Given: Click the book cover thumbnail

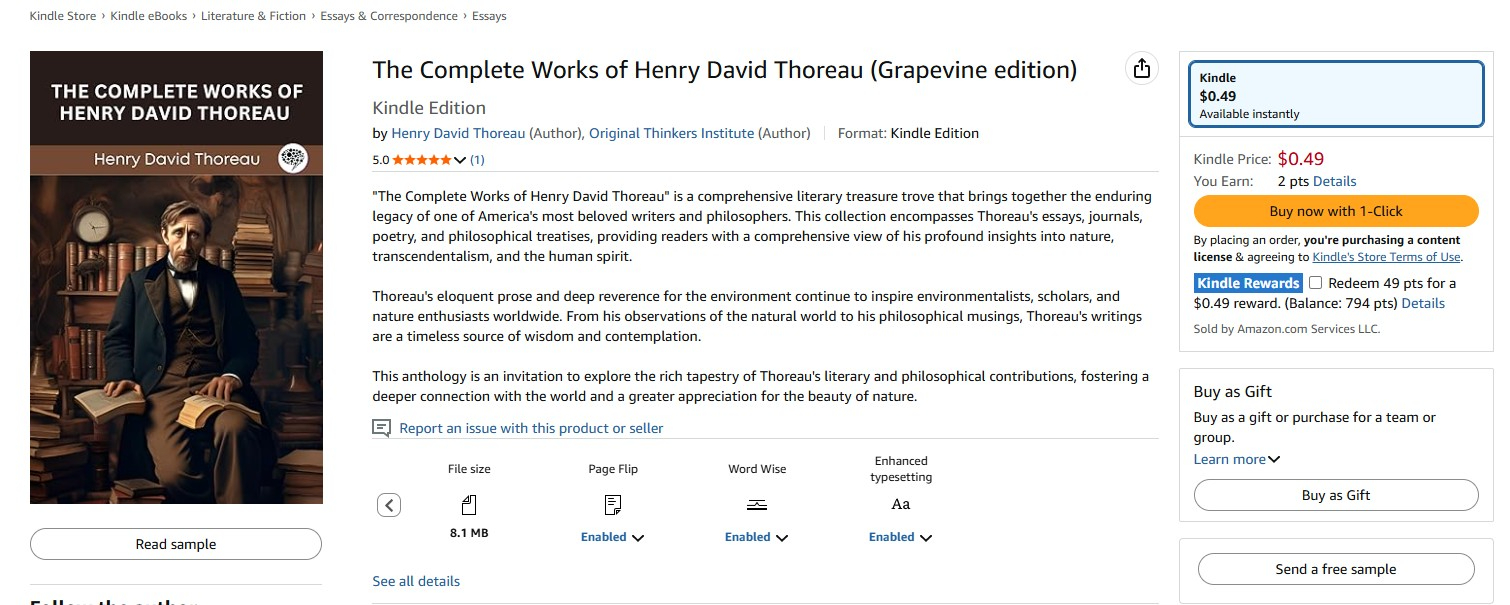Looking at the screenshot, I should point(176,277).
